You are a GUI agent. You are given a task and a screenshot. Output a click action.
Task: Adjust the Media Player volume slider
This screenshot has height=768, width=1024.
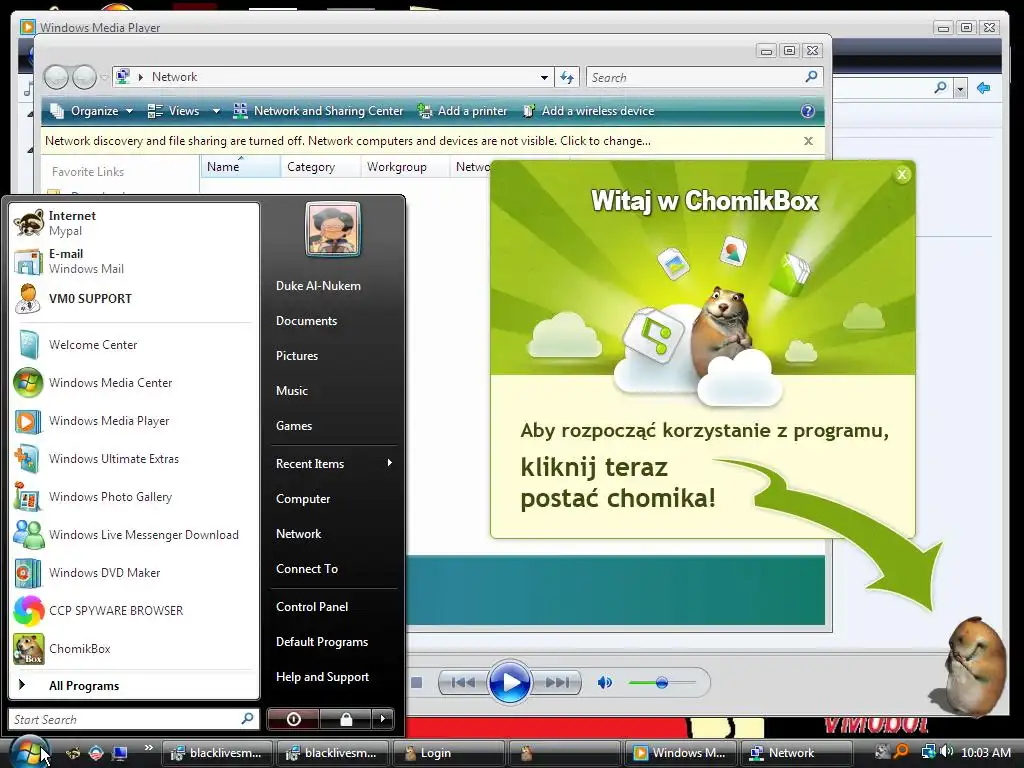pyautogui.click(x=662, y=682)
